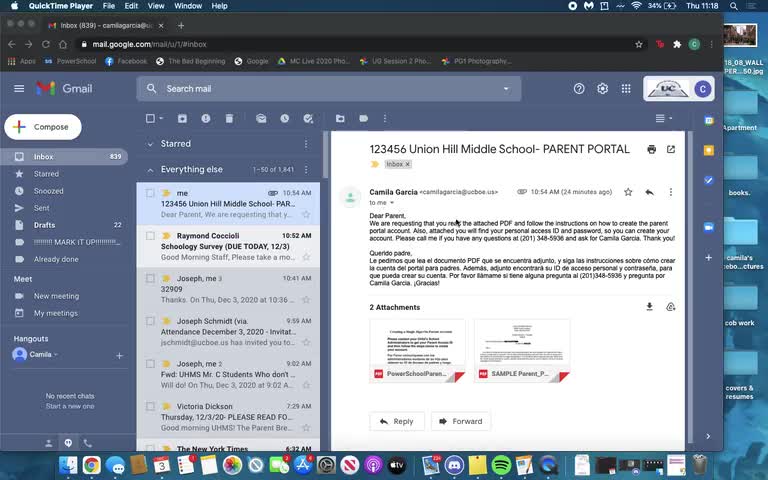Click Get add-ons plus icon in side panel
Image resolution: width=768 pixels, height=480 pixels.
pos(709,257)
